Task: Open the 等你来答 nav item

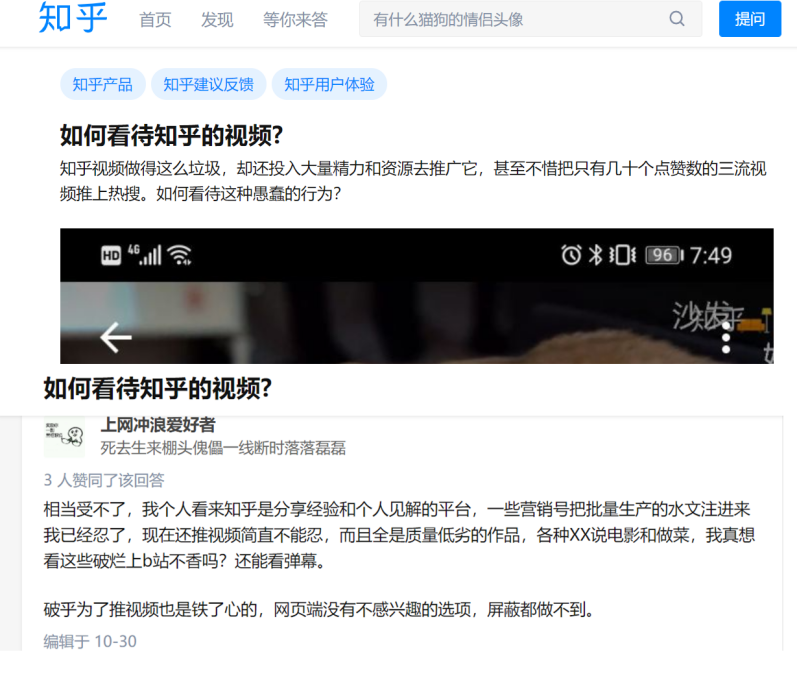Action: pos(295,20)
